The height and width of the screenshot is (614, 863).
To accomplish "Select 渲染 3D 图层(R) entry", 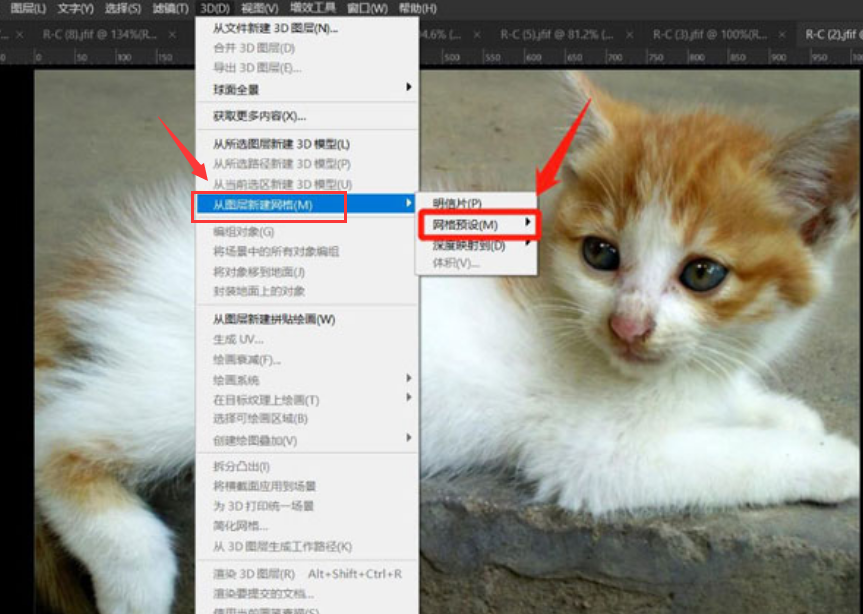I will [307, 574].
